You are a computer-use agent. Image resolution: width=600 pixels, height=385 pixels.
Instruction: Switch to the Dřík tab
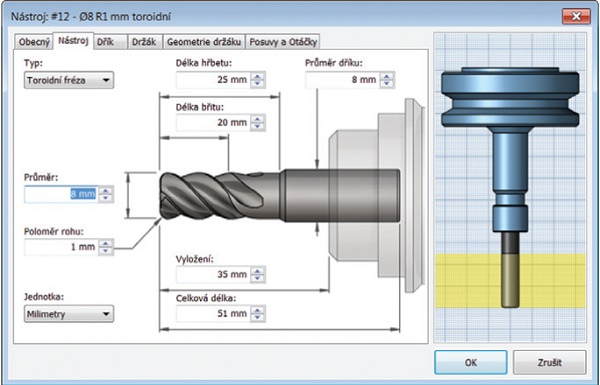[111, 42]
